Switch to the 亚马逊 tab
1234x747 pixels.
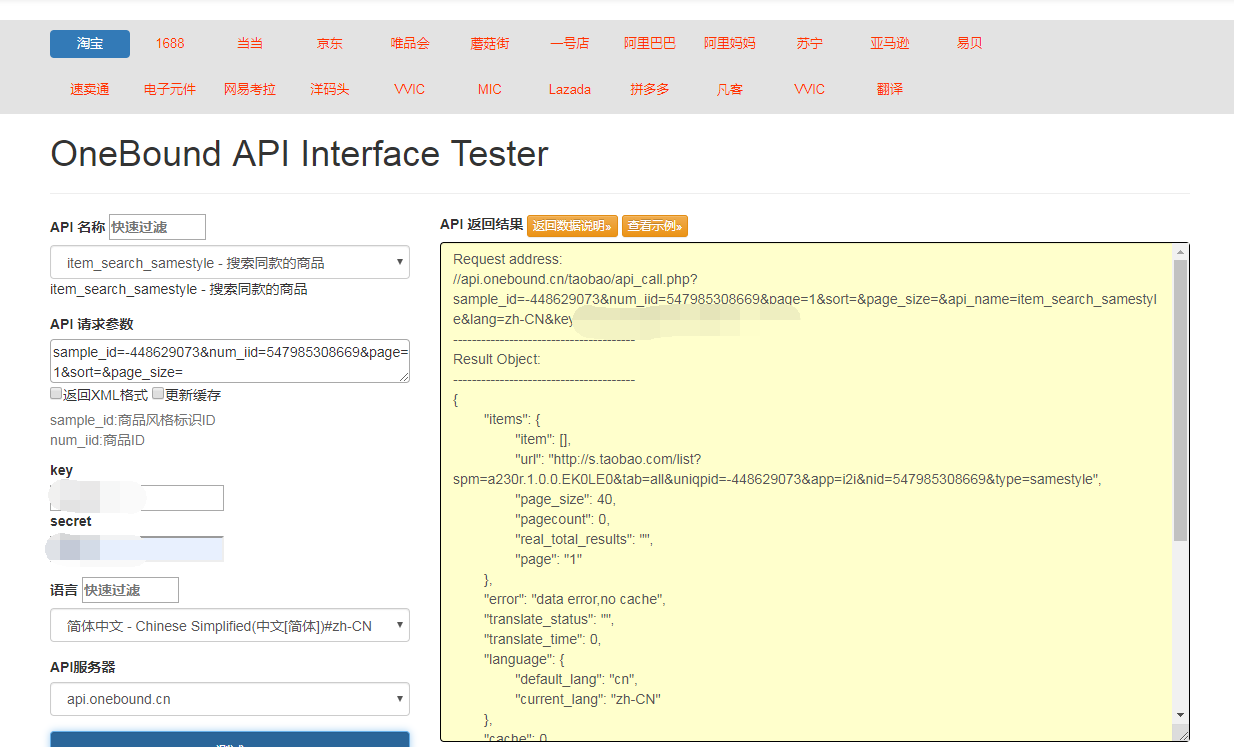(890, 44)
